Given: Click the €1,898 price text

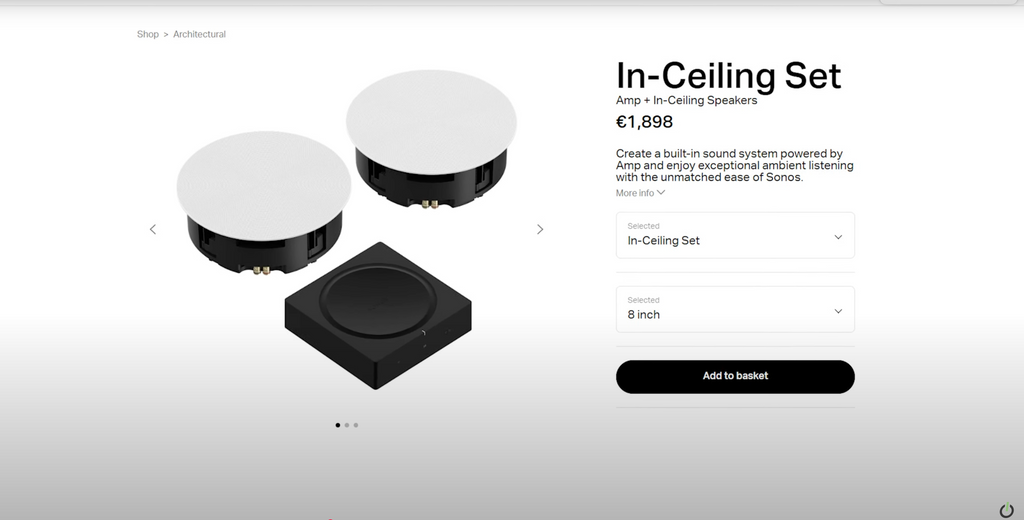Looking at the screenshot, I should click(644, 122).
